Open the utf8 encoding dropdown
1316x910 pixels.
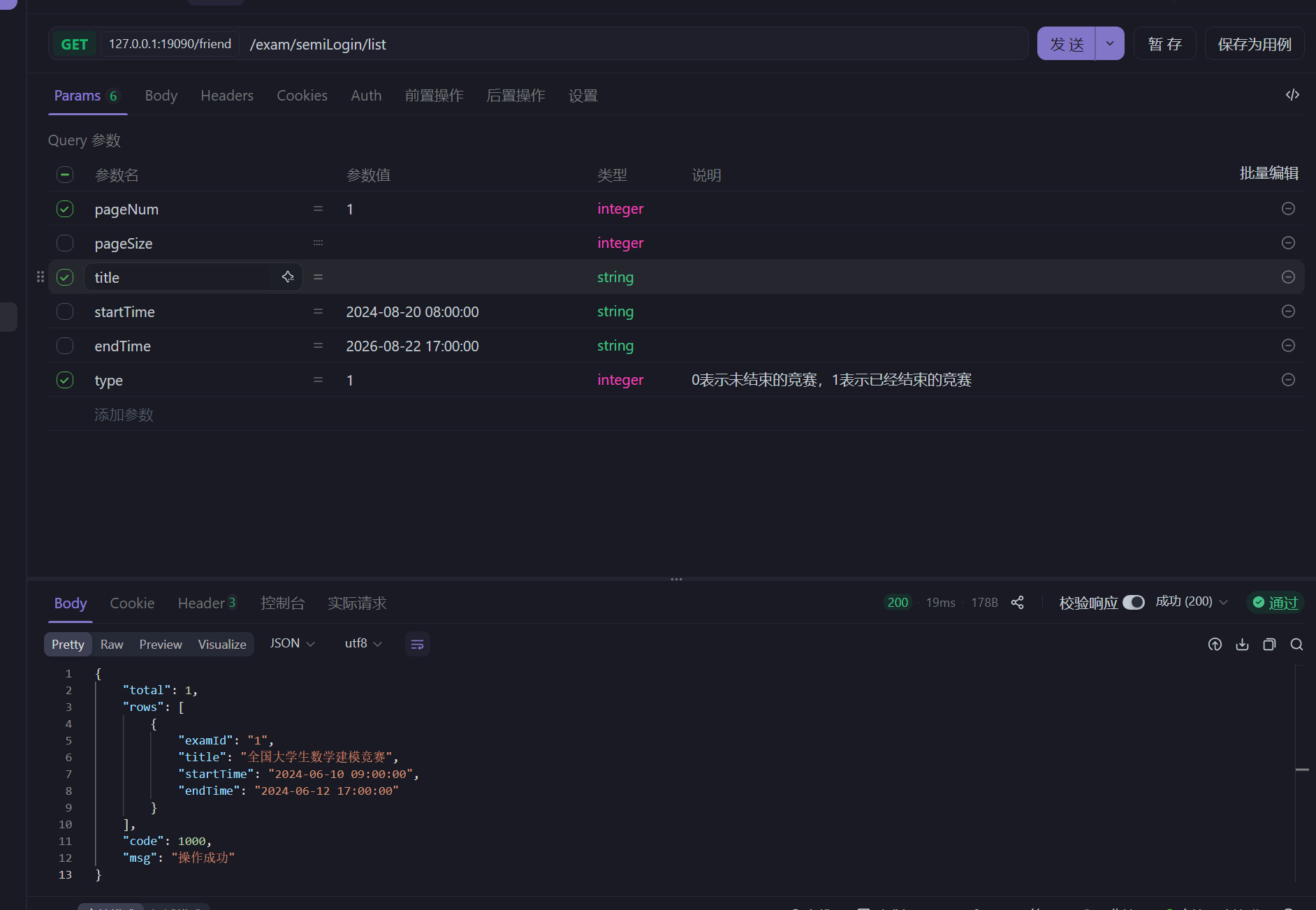[x=363, y=643]
